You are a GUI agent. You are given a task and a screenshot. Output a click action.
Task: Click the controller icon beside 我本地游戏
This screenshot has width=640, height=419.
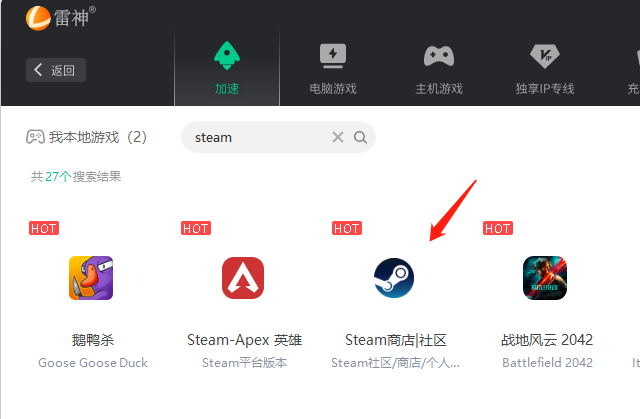35,137
